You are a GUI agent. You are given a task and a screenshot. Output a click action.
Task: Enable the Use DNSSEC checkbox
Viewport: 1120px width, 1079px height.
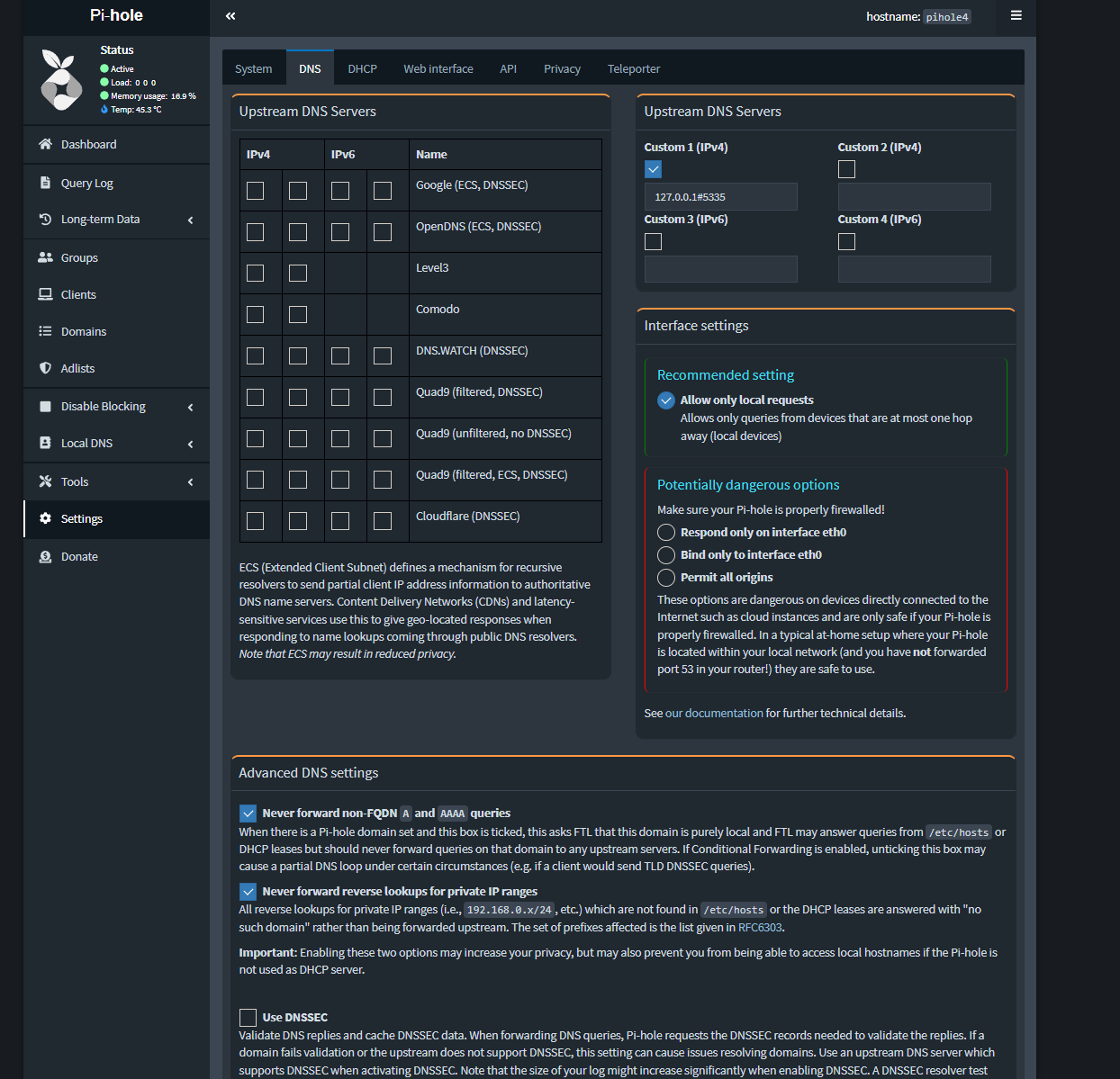[x=248, y=1017]
